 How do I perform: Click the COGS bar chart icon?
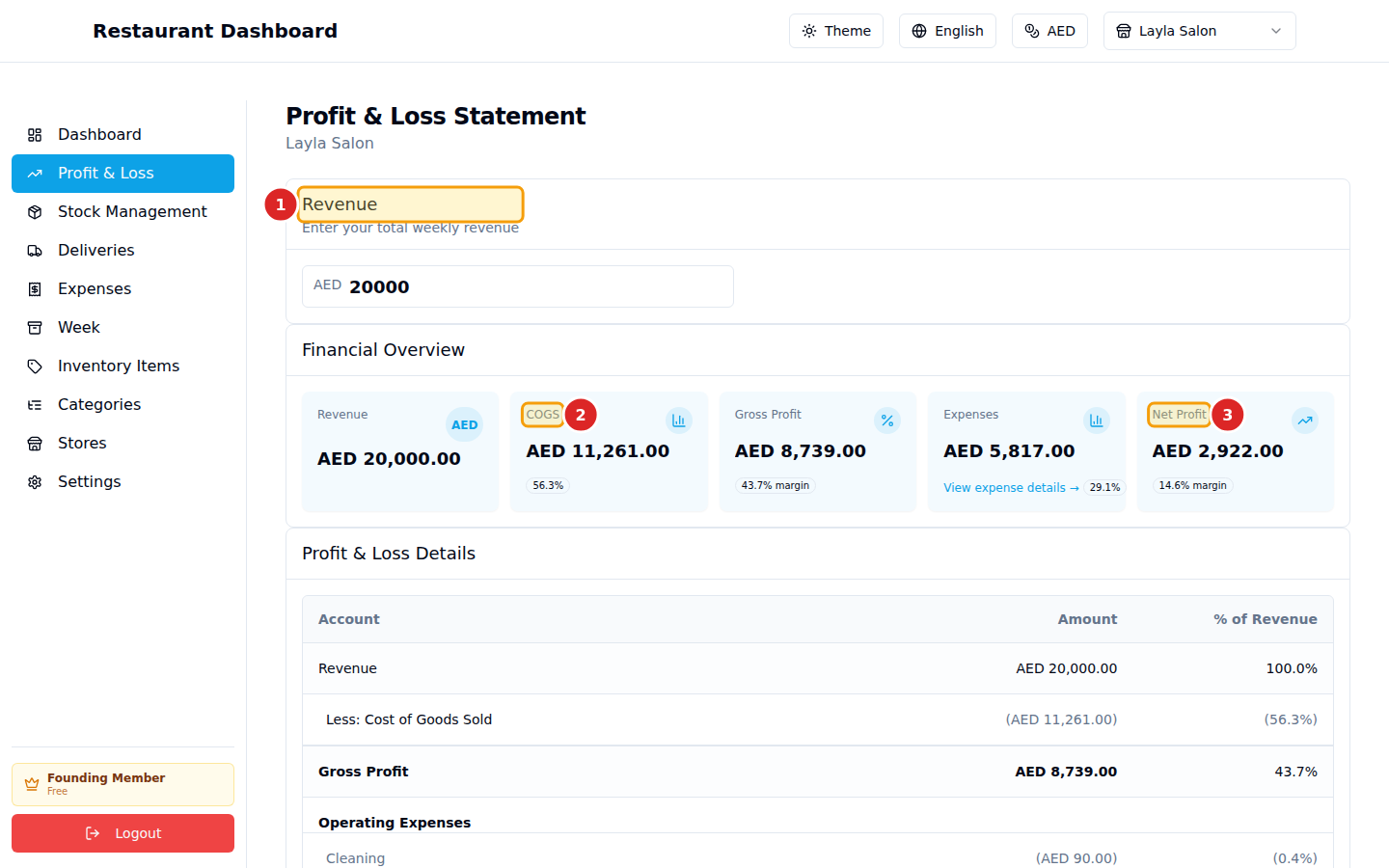pyautogui.click(x=678, y=420)
